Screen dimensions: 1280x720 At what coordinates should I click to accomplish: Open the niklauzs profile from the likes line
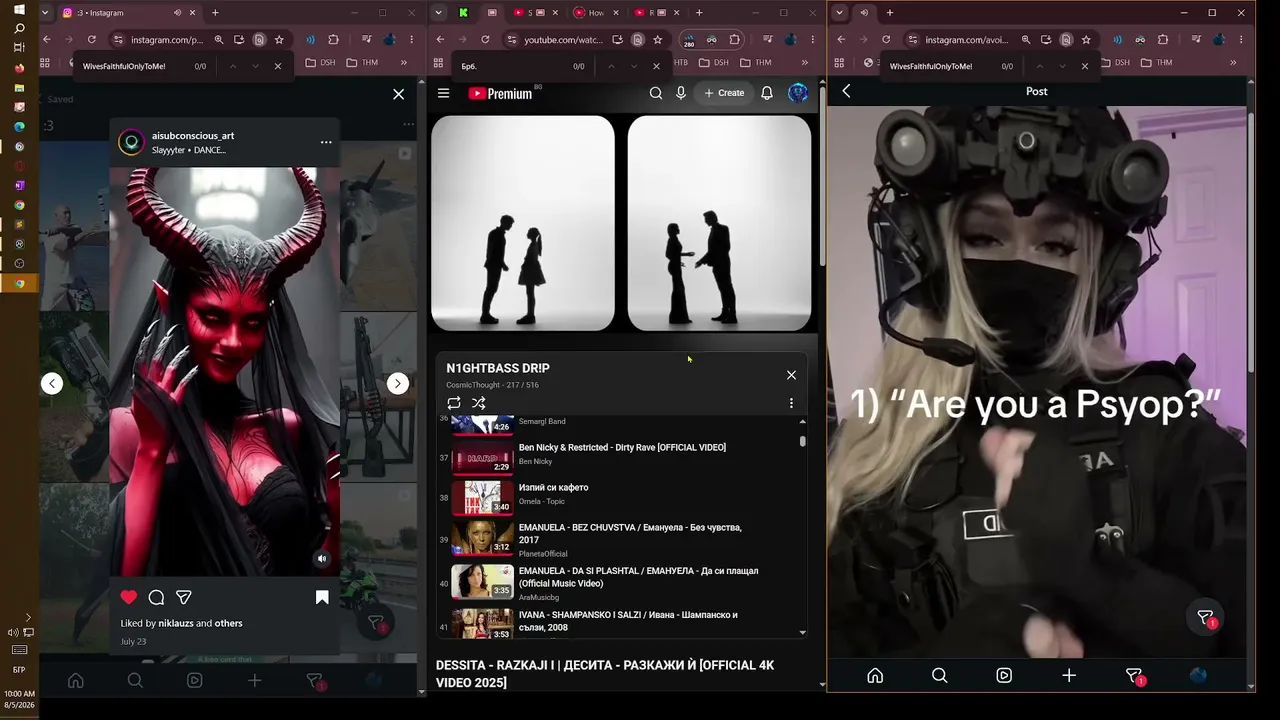click(x=176, y=623)
